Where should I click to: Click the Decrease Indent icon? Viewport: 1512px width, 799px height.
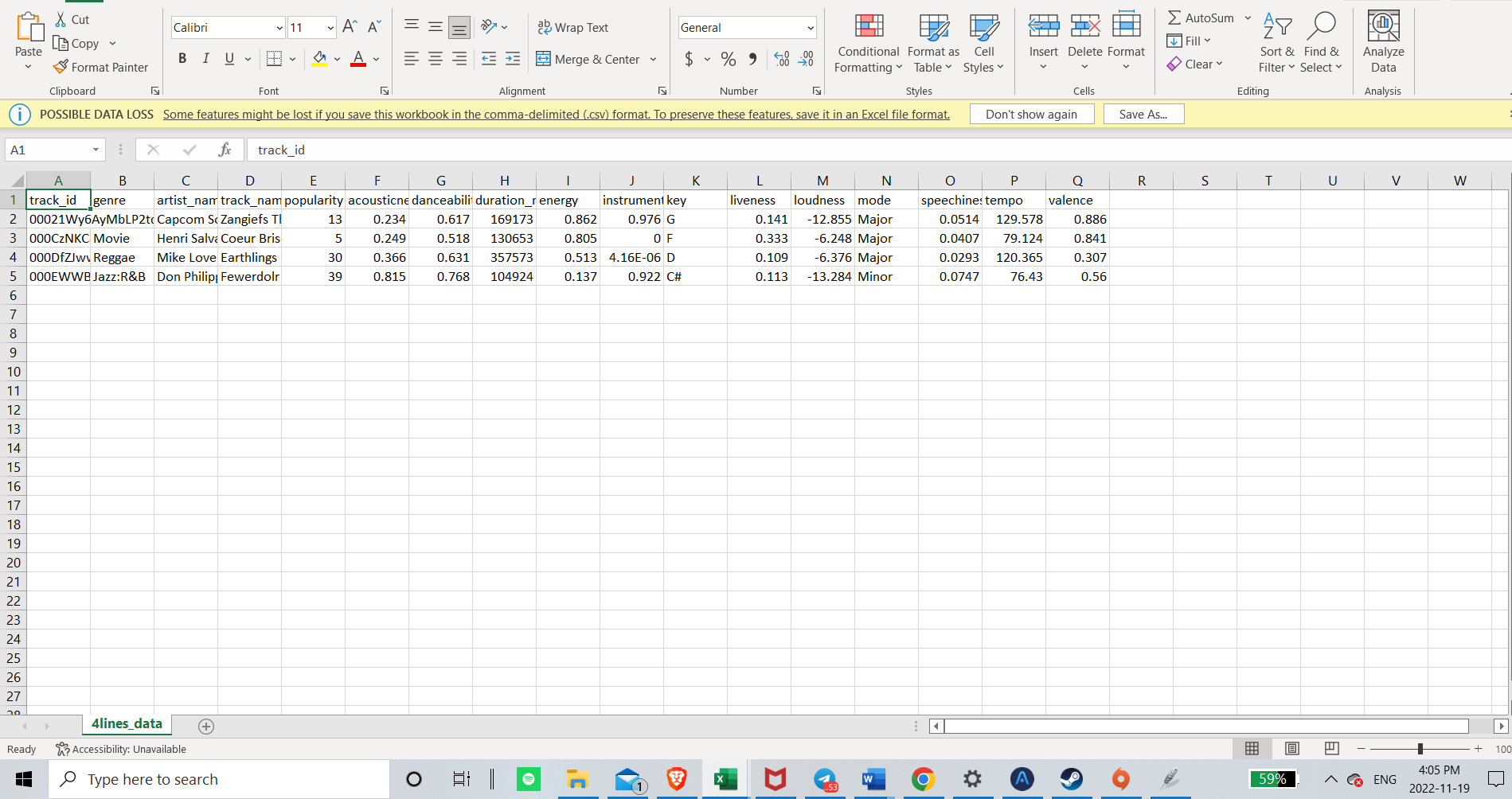click(489, 59)
